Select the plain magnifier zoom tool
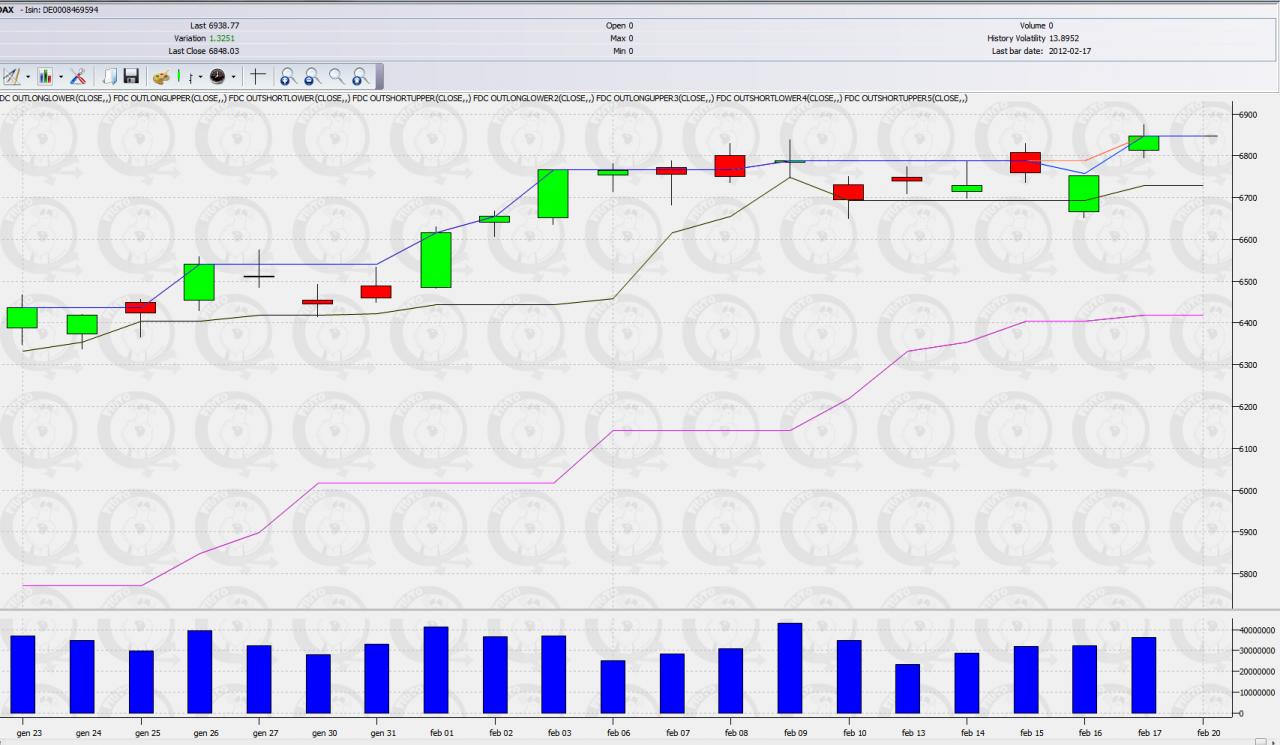 337,76
